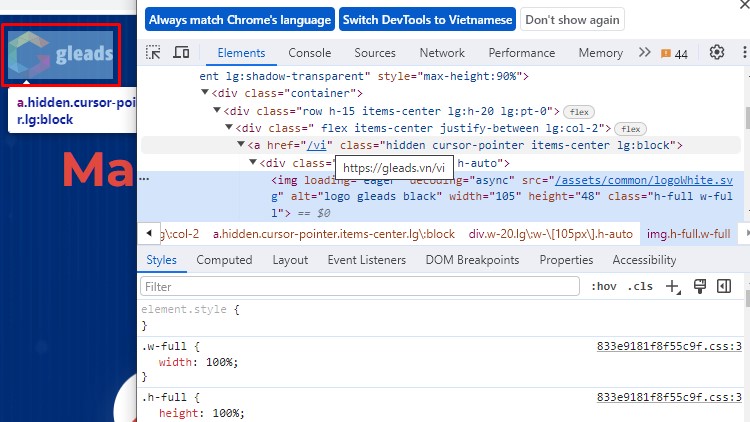Open DevTools customize menu dots

(x=744, y=52)
